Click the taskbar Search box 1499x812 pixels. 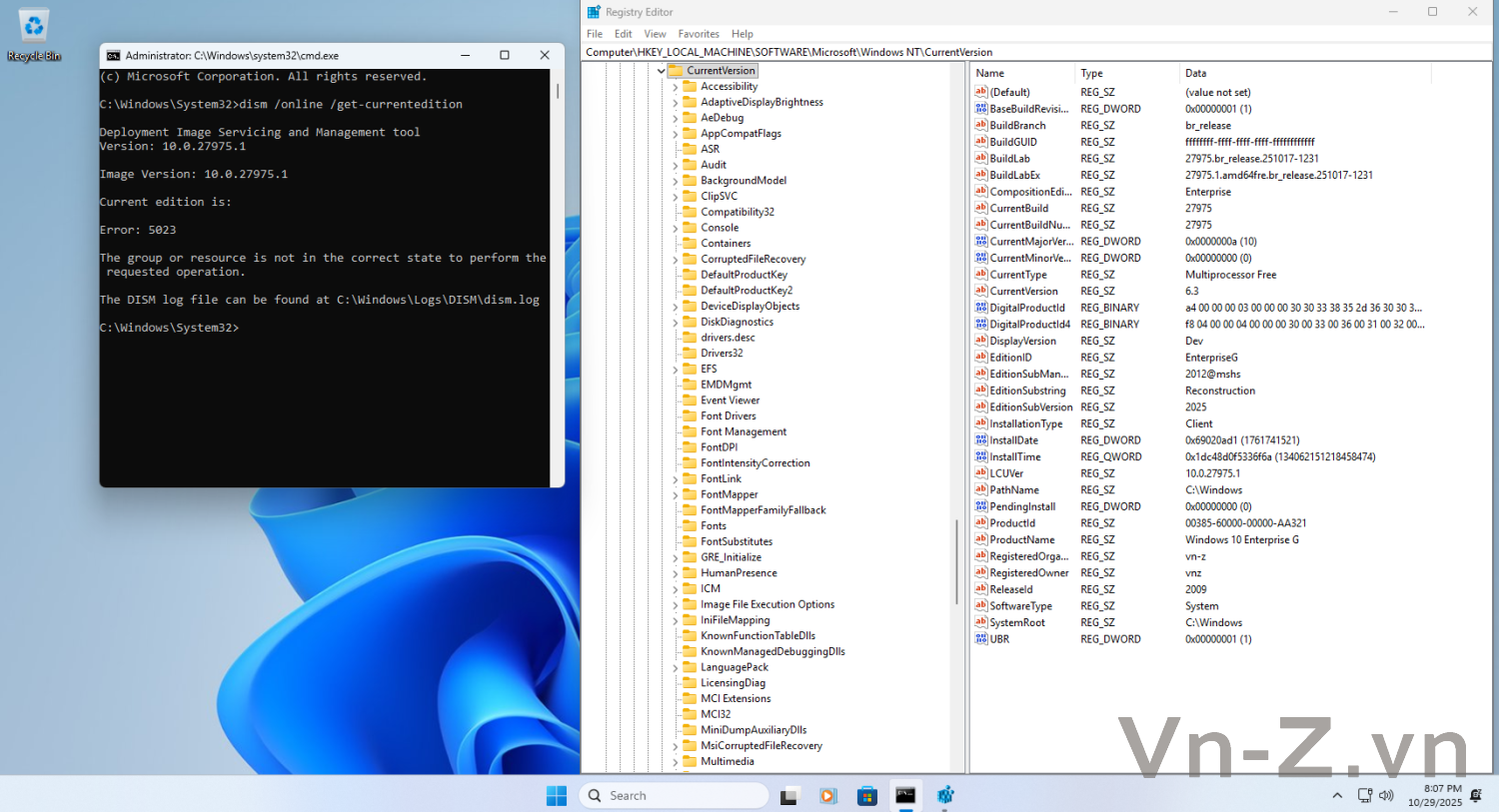674,796
